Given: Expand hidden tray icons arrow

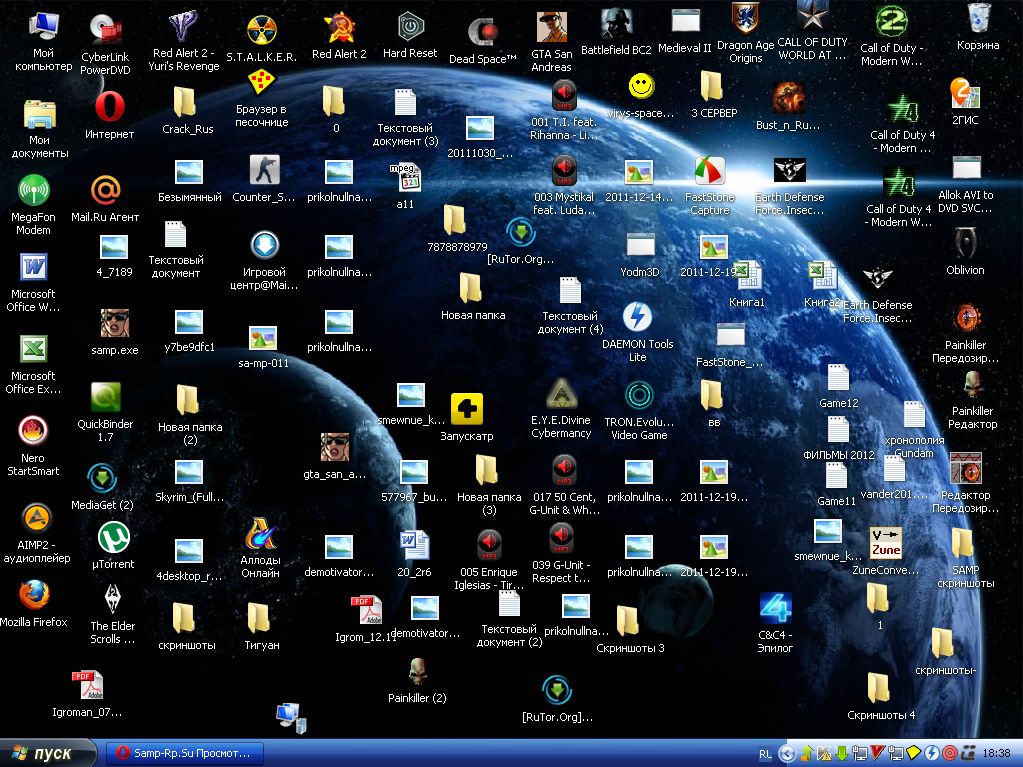Looking at the screenshot, I should tap(787, 754).
